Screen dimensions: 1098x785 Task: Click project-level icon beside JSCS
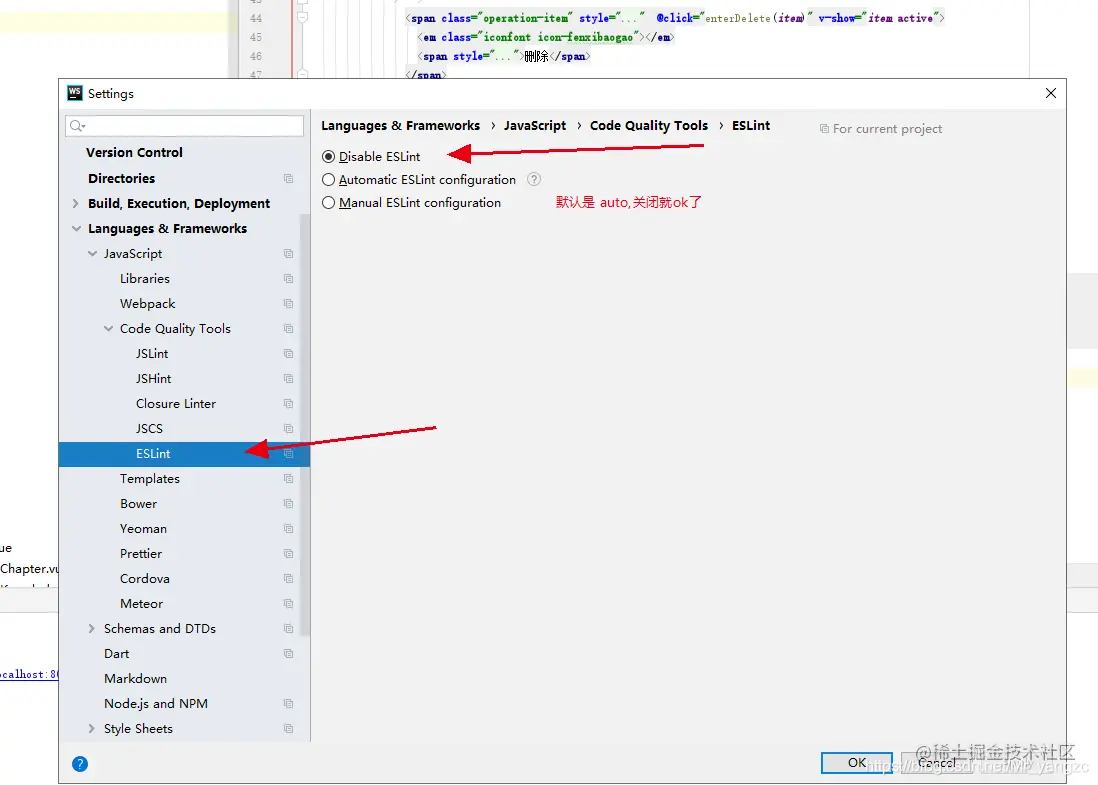pyautogui.click(x=289, y=429)
